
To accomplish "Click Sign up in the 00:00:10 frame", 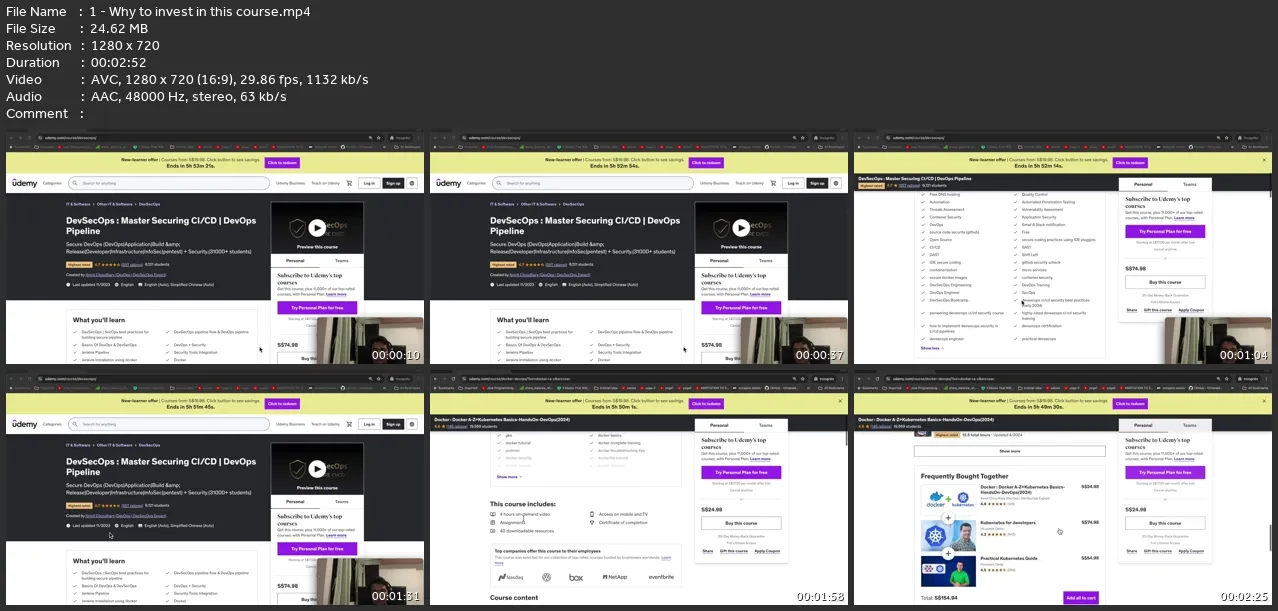I will [394, 183].
